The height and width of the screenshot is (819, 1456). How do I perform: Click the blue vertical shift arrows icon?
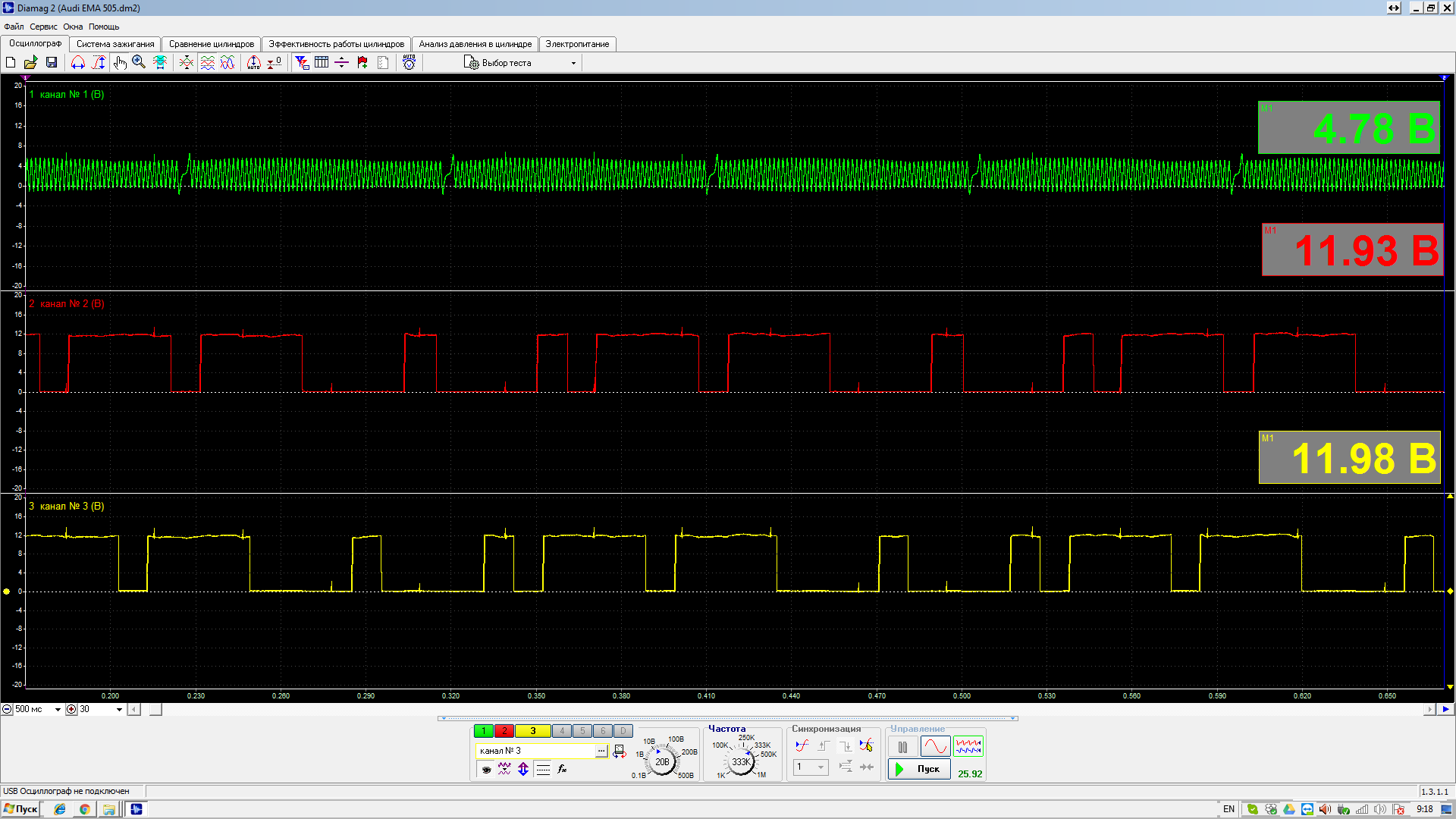coord(523,769)
